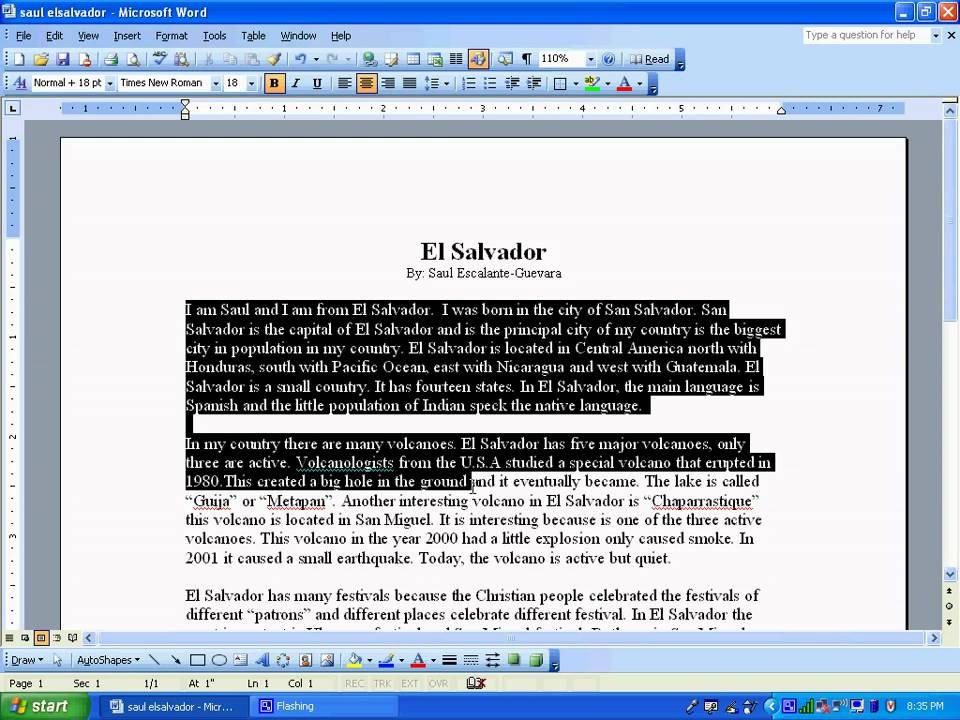Open the File menu
Image resolution: width=960 pixels, height=720 pixels.
(x=23, y=36)
